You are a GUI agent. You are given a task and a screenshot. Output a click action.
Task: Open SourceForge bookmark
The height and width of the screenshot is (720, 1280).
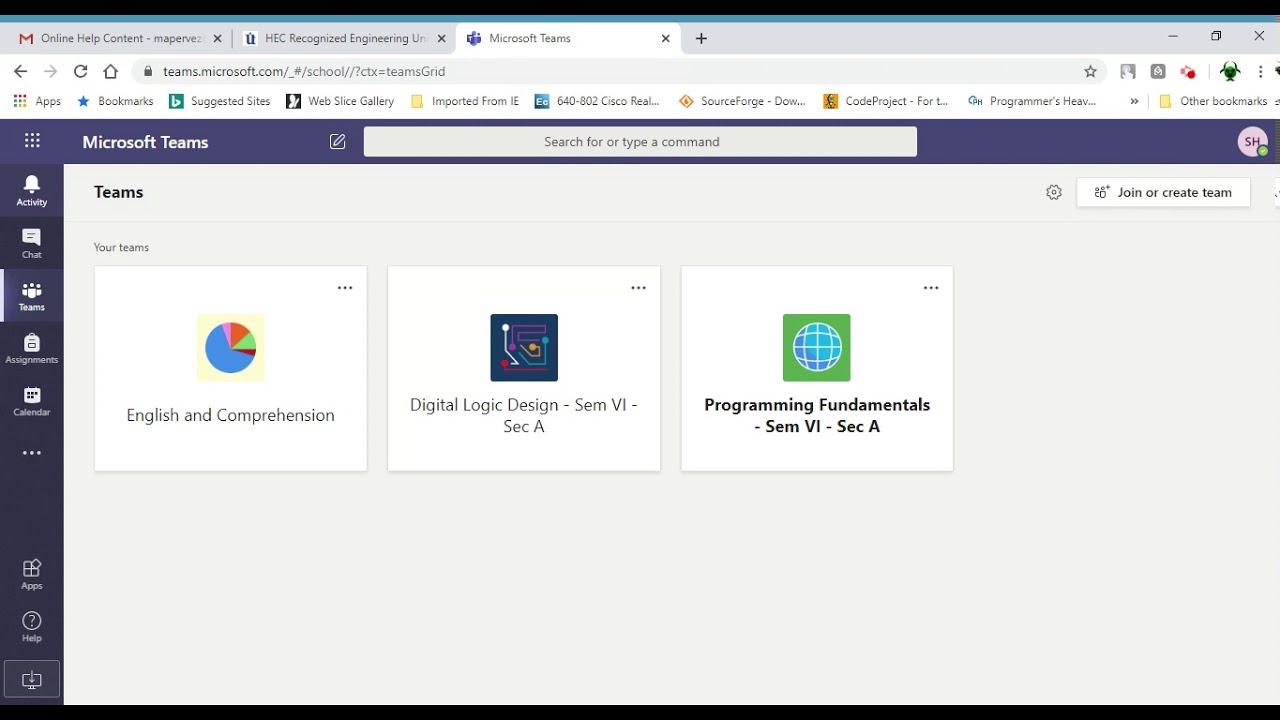pos(742,101)
